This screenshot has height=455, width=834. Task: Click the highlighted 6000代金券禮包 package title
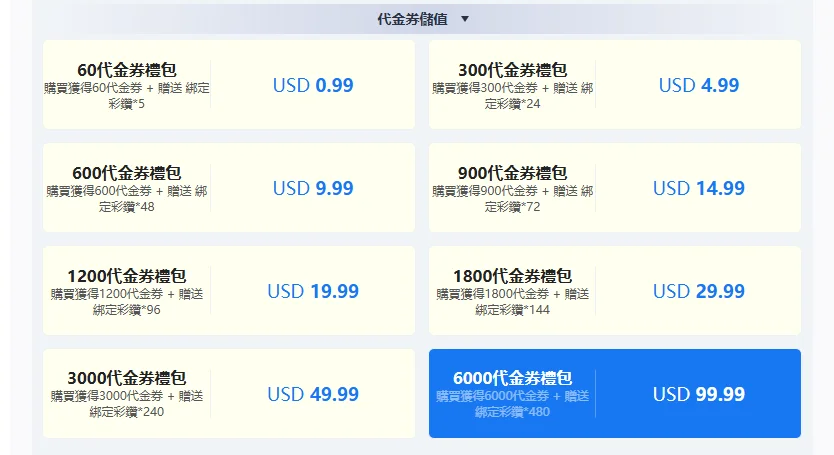tap(512, 379)
